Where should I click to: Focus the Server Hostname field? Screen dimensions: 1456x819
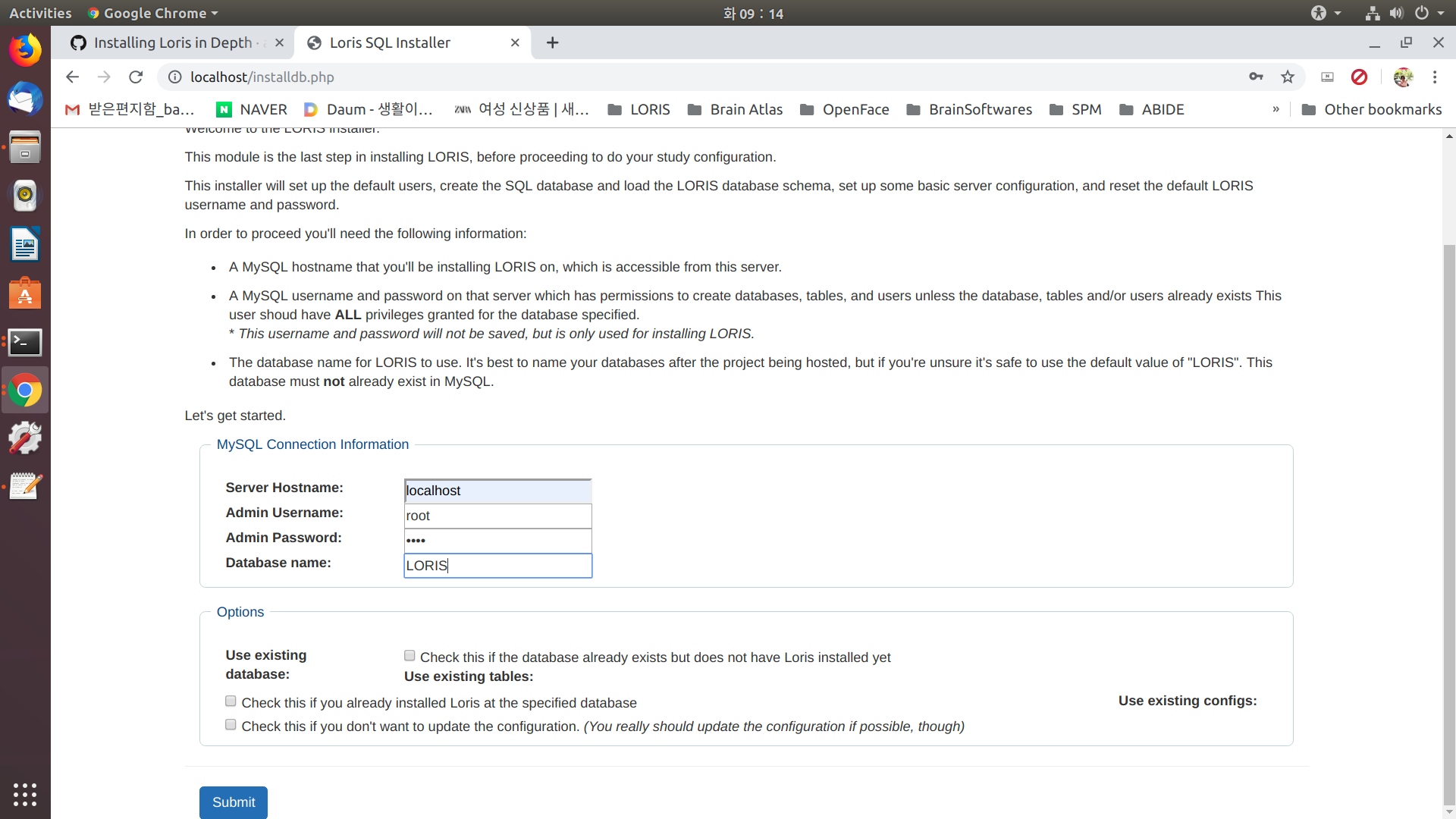pyautogui.click(x=497, y=491)
